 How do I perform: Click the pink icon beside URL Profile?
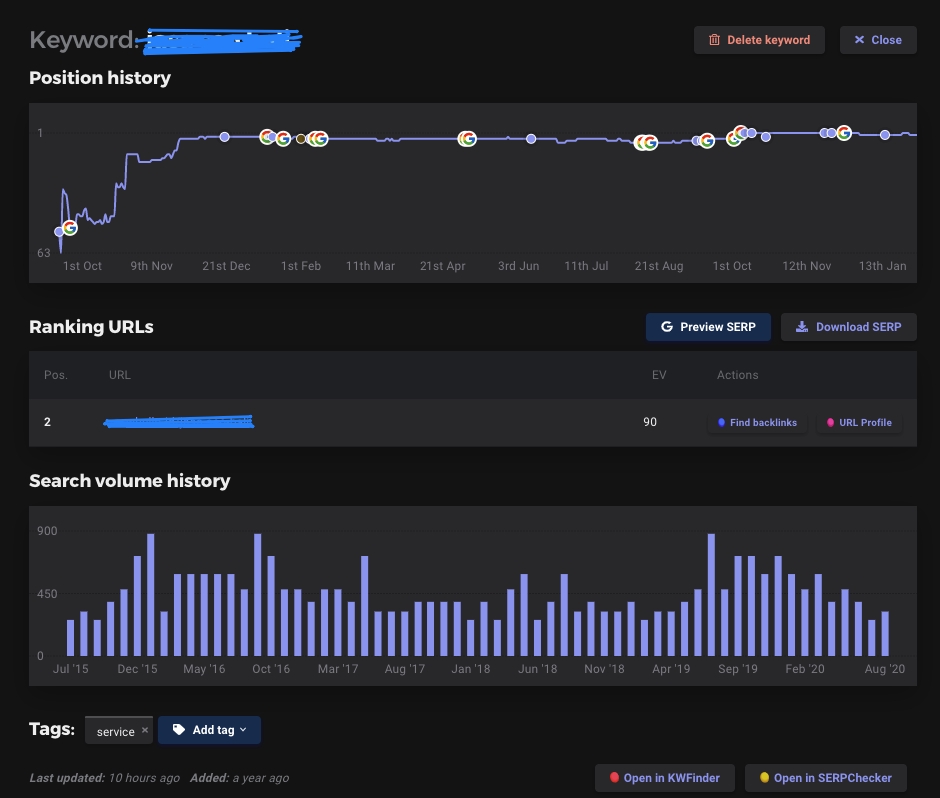pyautogui.click(x=831, y=422)
